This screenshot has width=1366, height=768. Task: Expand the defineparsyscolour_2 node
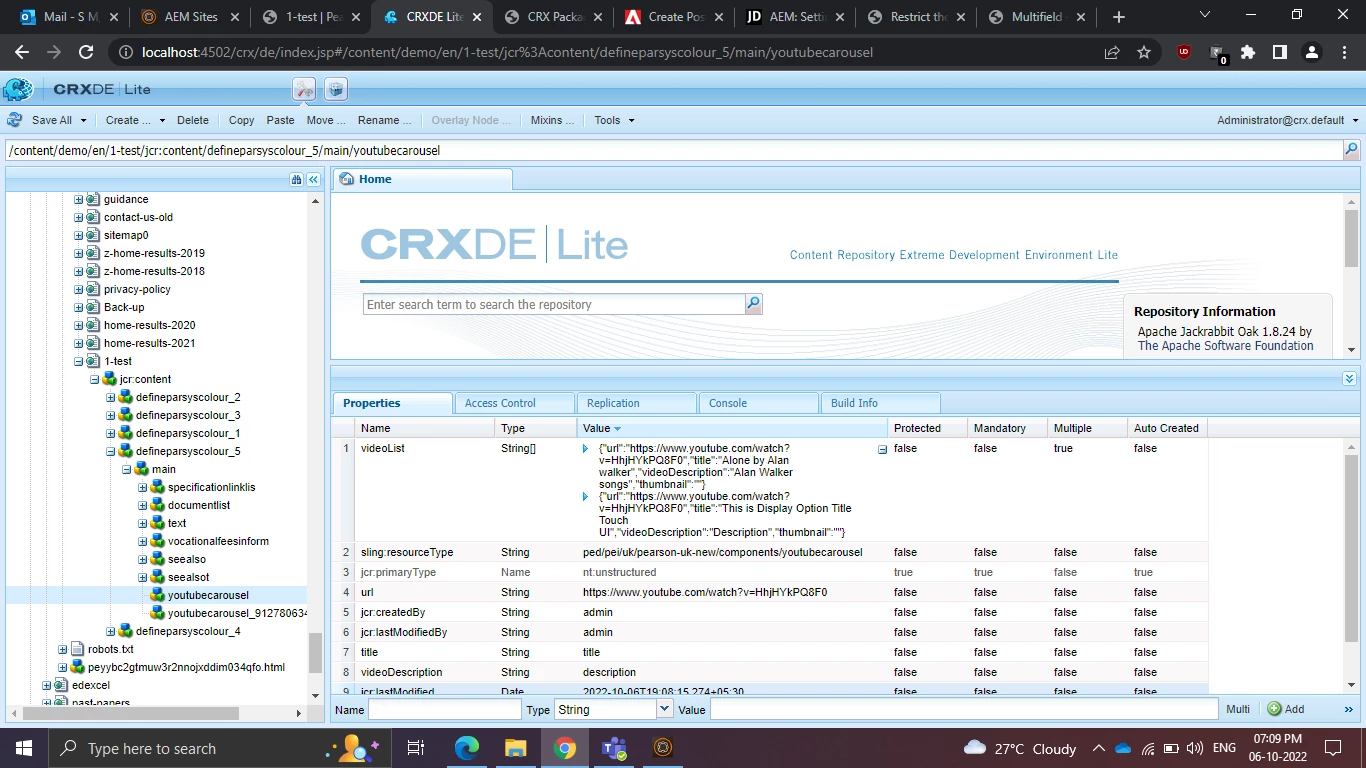(x=111, y=397)
